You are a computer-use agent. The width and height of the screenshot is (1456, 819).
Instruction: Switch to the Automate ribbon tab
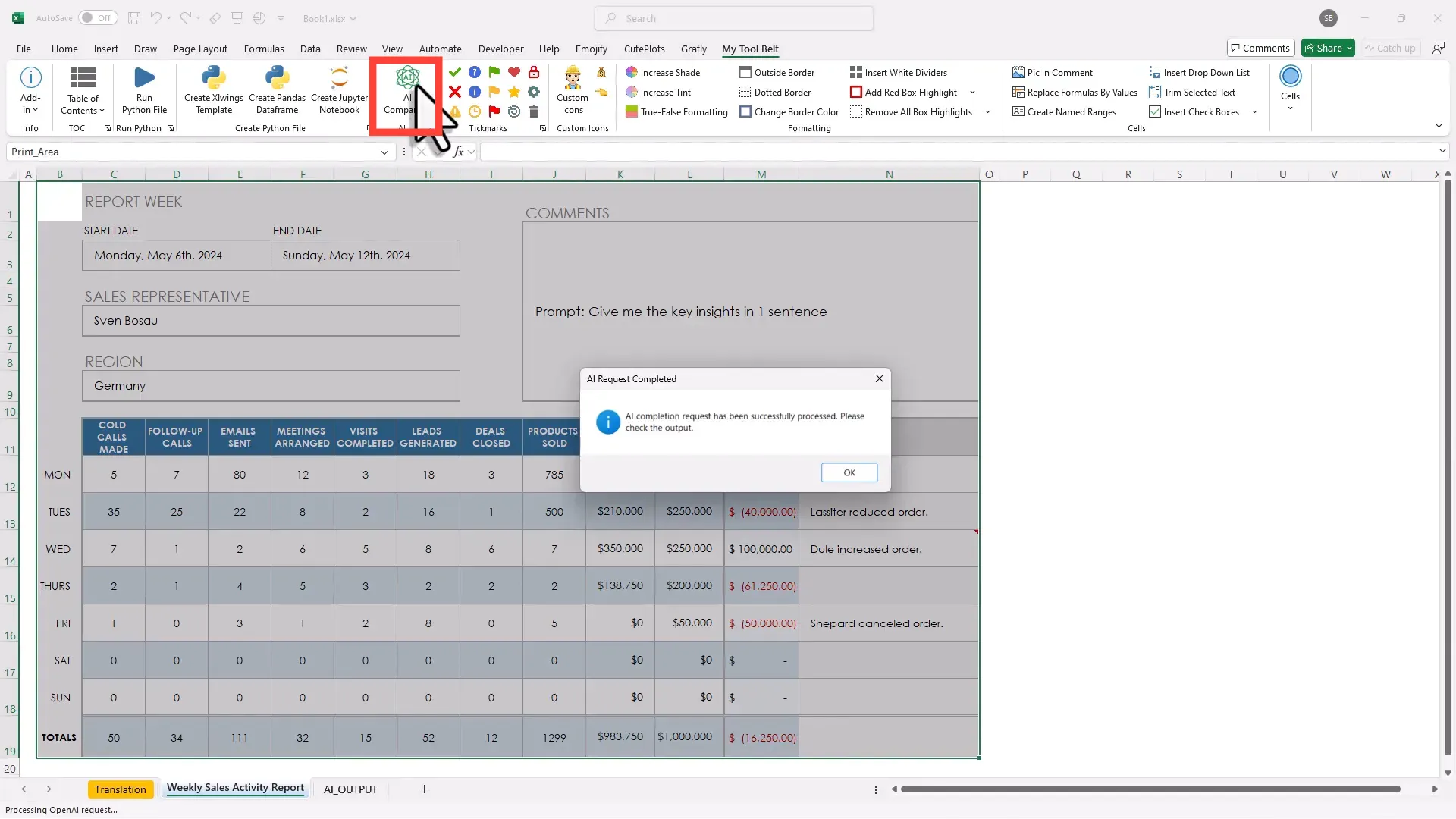click(440, 49)
